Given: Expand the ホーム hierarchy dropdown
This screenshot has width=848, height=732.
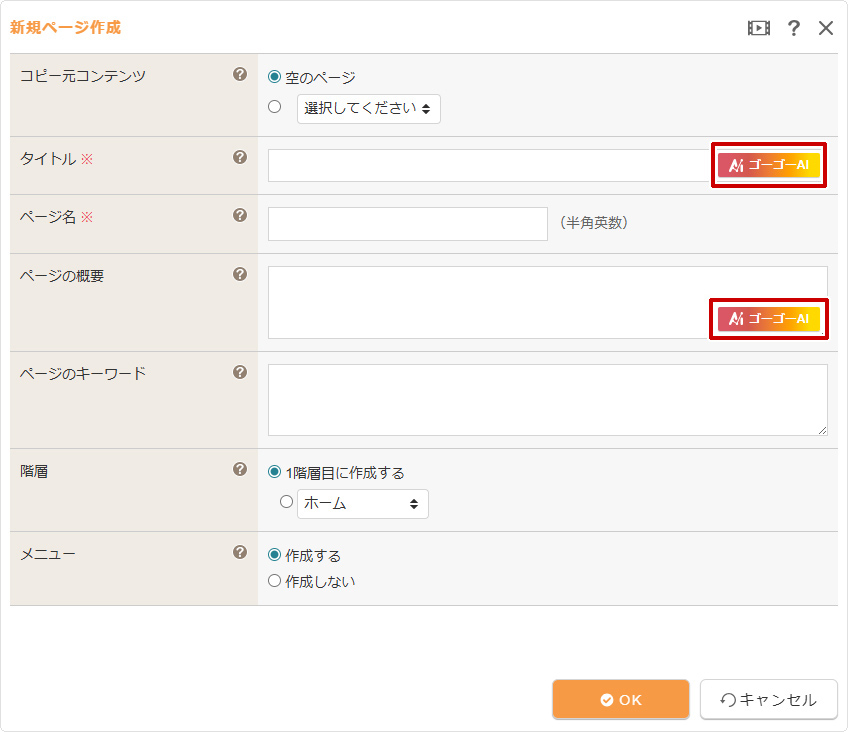Looking at the screenshot, I should [x=362, y=504].
